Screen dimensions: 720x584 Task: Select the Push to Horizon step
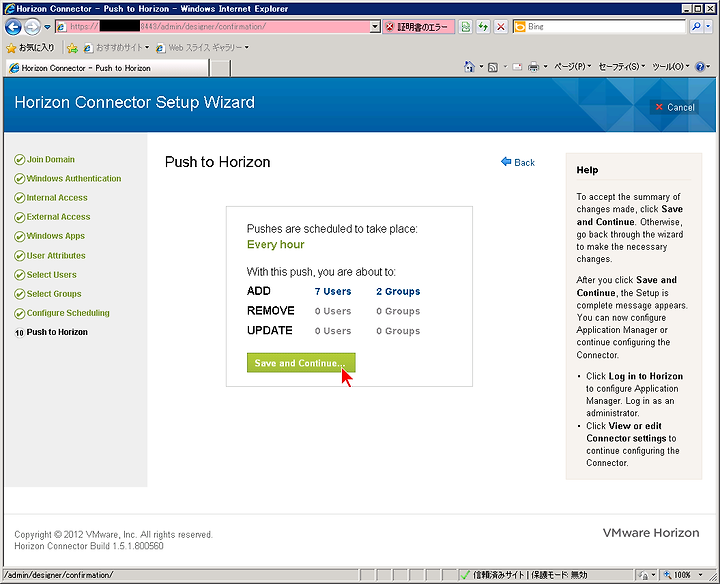(57, 332)
